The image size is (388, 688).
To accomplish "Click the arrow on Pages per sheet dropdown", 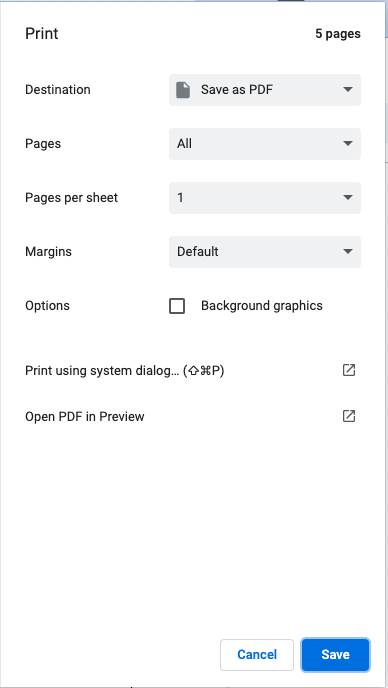I will (x=348, y=197).
